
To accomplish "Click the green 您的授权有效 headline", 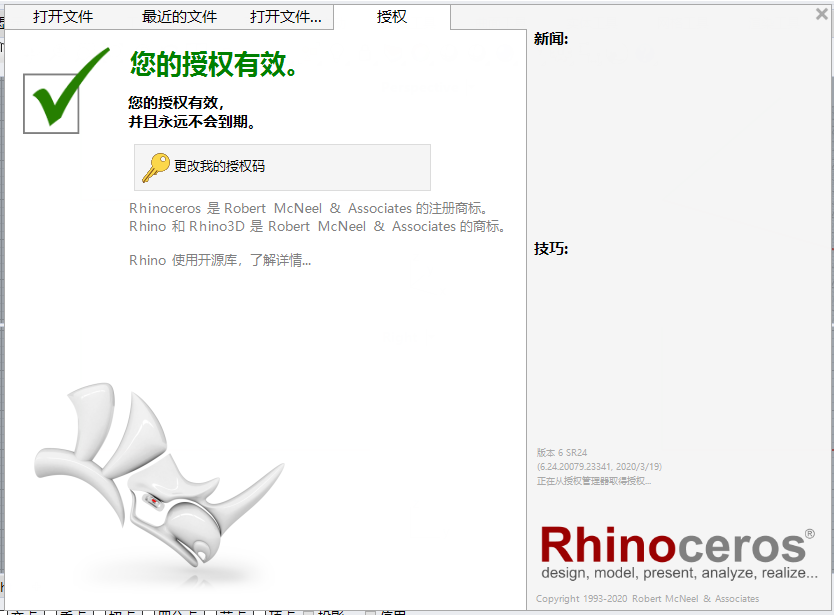I will (213, 64).
